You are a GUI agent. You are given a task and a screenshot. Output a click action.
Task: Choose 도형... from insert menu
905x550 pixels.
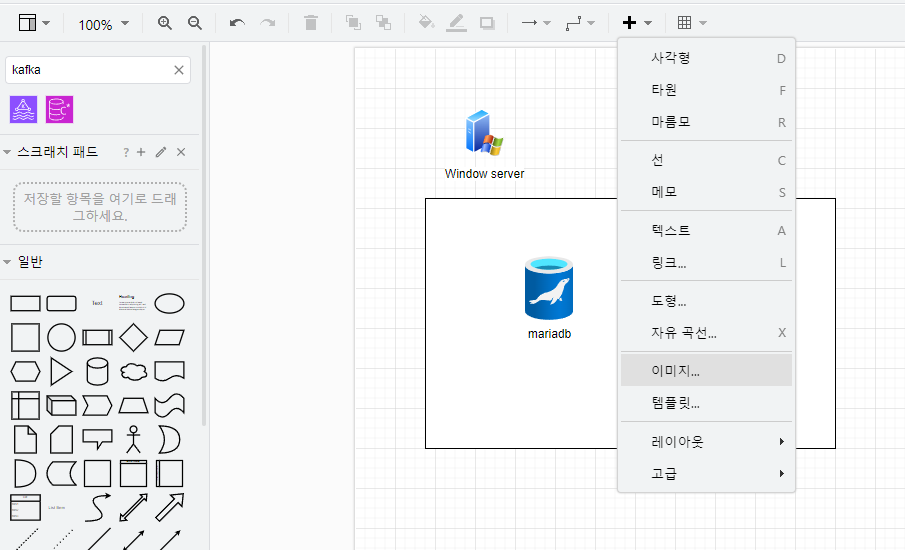pyautogui.click(x=706, y=301)
